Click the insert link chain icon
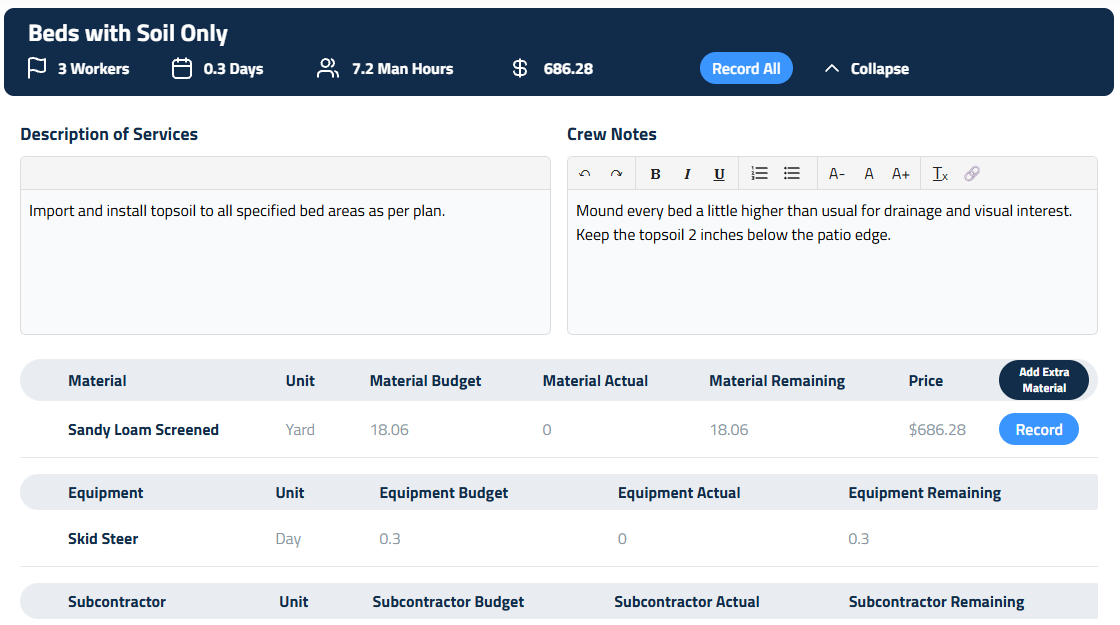This screenshot has width=1120, height=625. click(972, 174)
